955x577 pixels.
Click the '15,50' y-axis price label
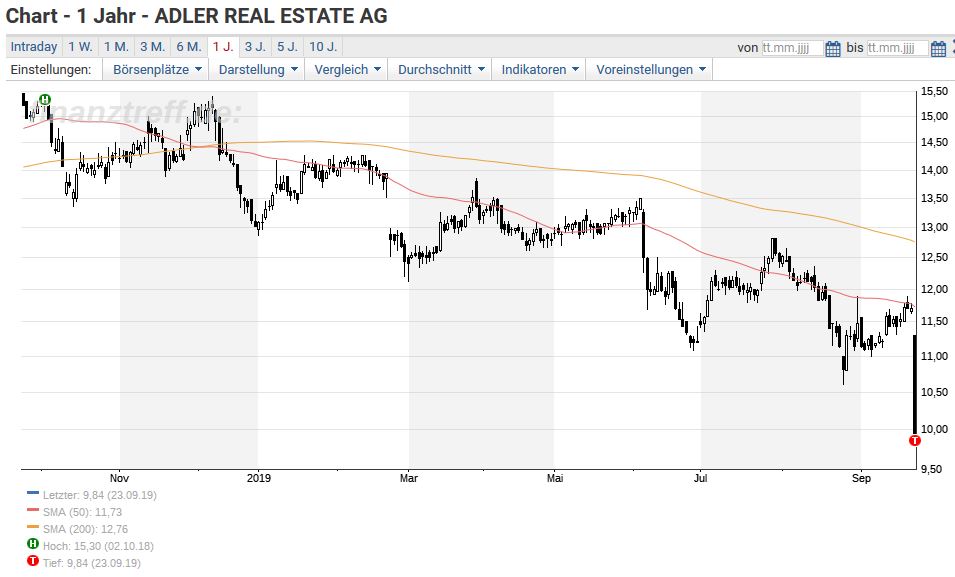(x=934, y=91)
